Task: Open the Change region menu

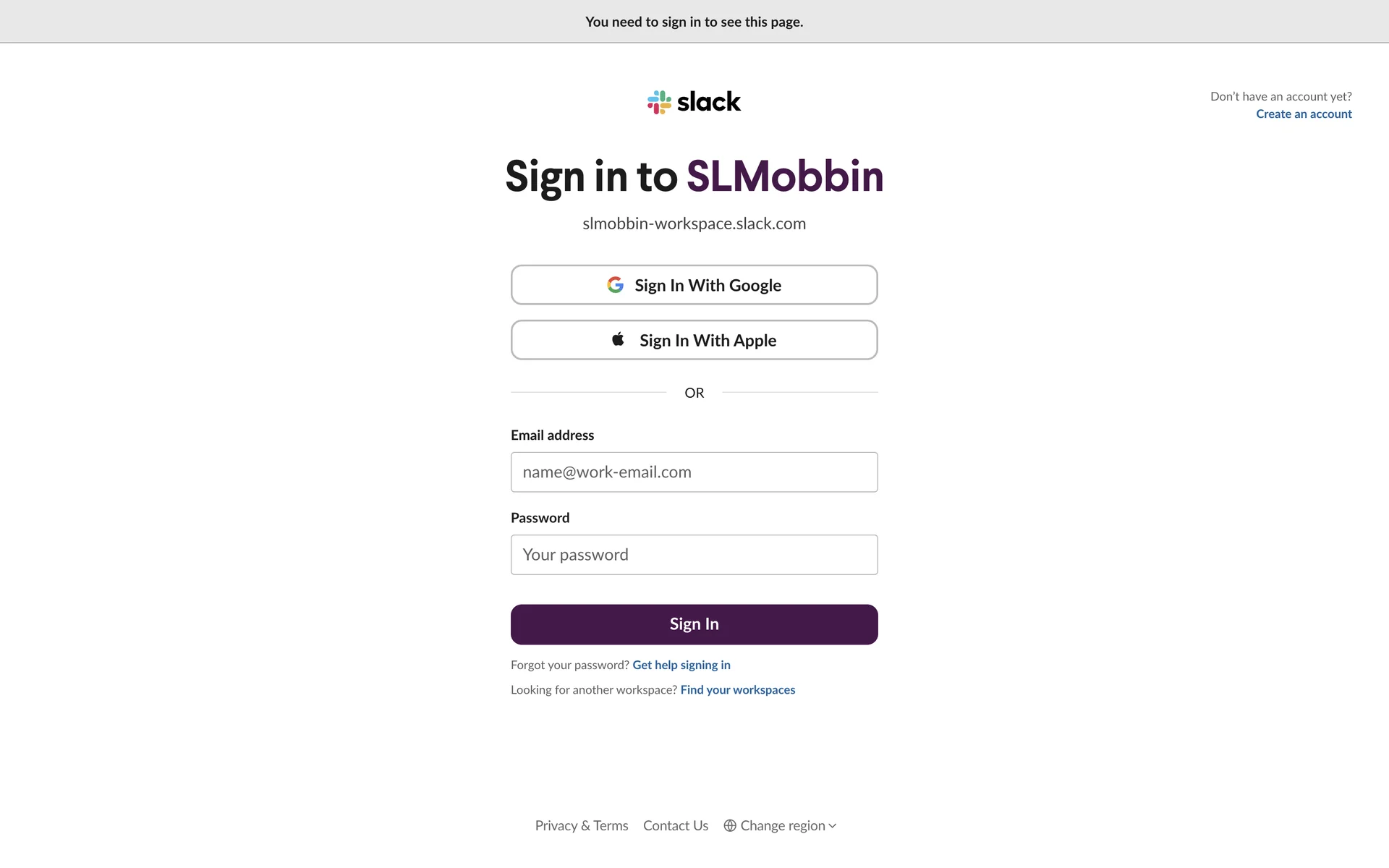Action: click(x=782, y=825)
